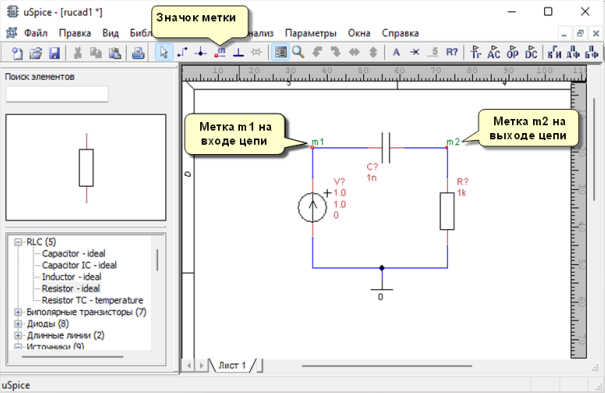
Task: Select 'Inductor - ideal' item
Action: (71, 277)
